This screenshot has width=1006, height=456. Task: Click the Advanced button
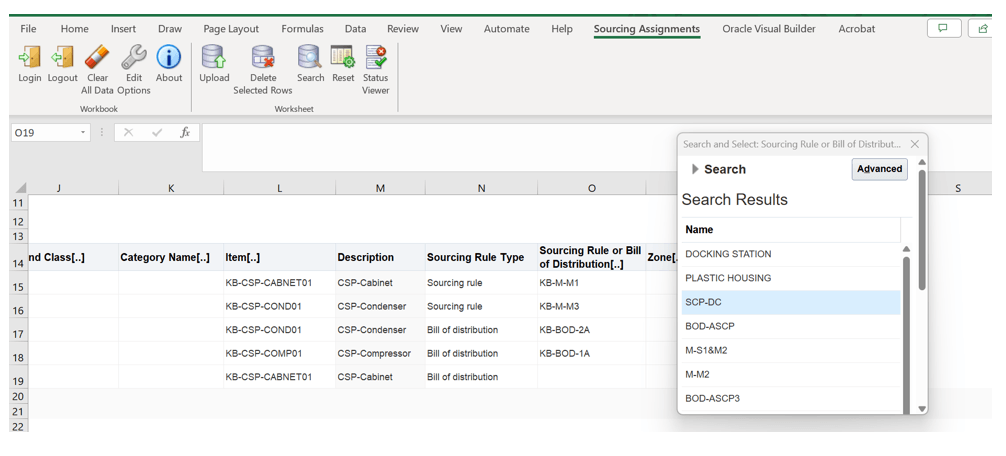(x=880, y=169)
